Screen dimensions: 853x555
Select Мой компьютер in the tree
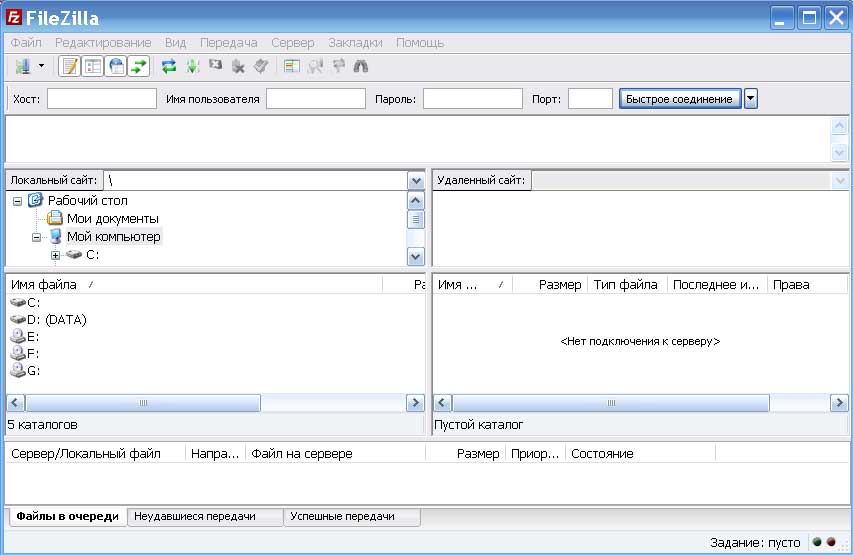point(114,237)
